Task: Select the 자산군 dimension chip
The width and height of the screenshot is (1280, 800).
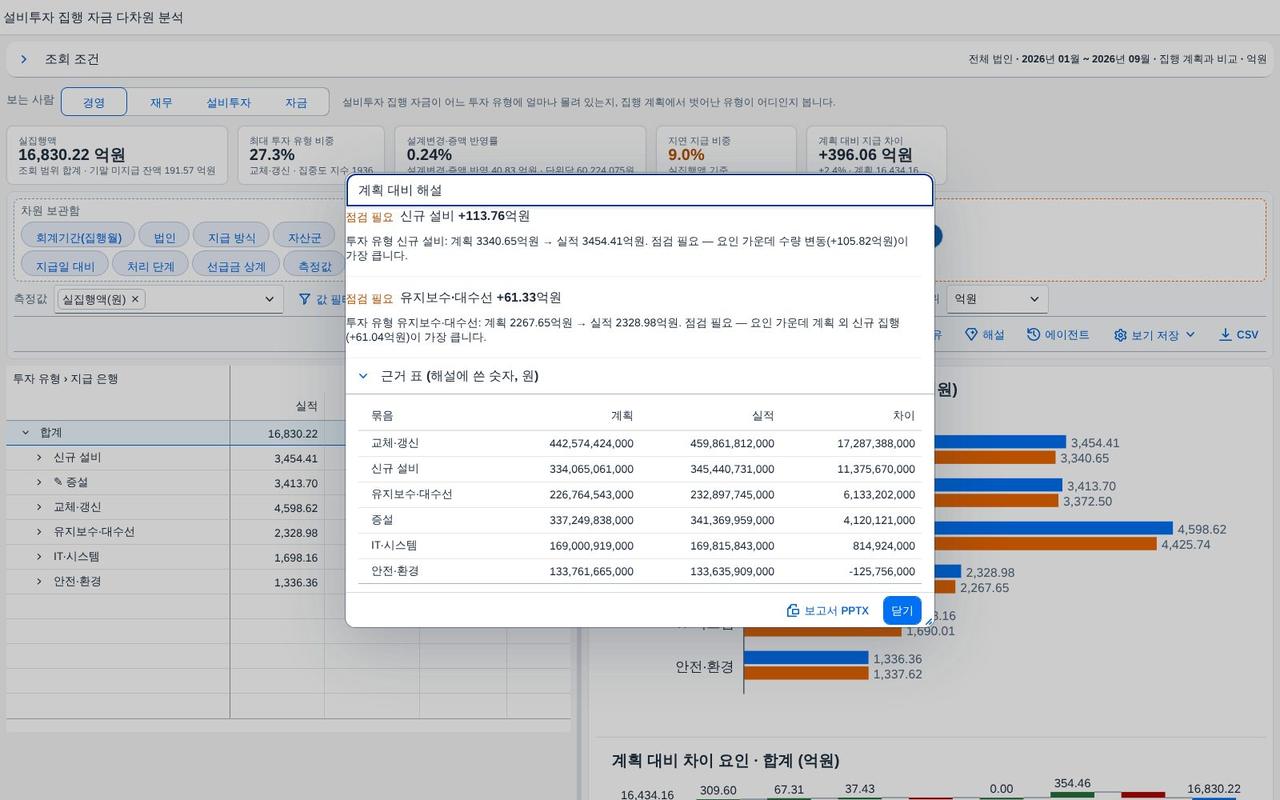Action: [305, 237]
